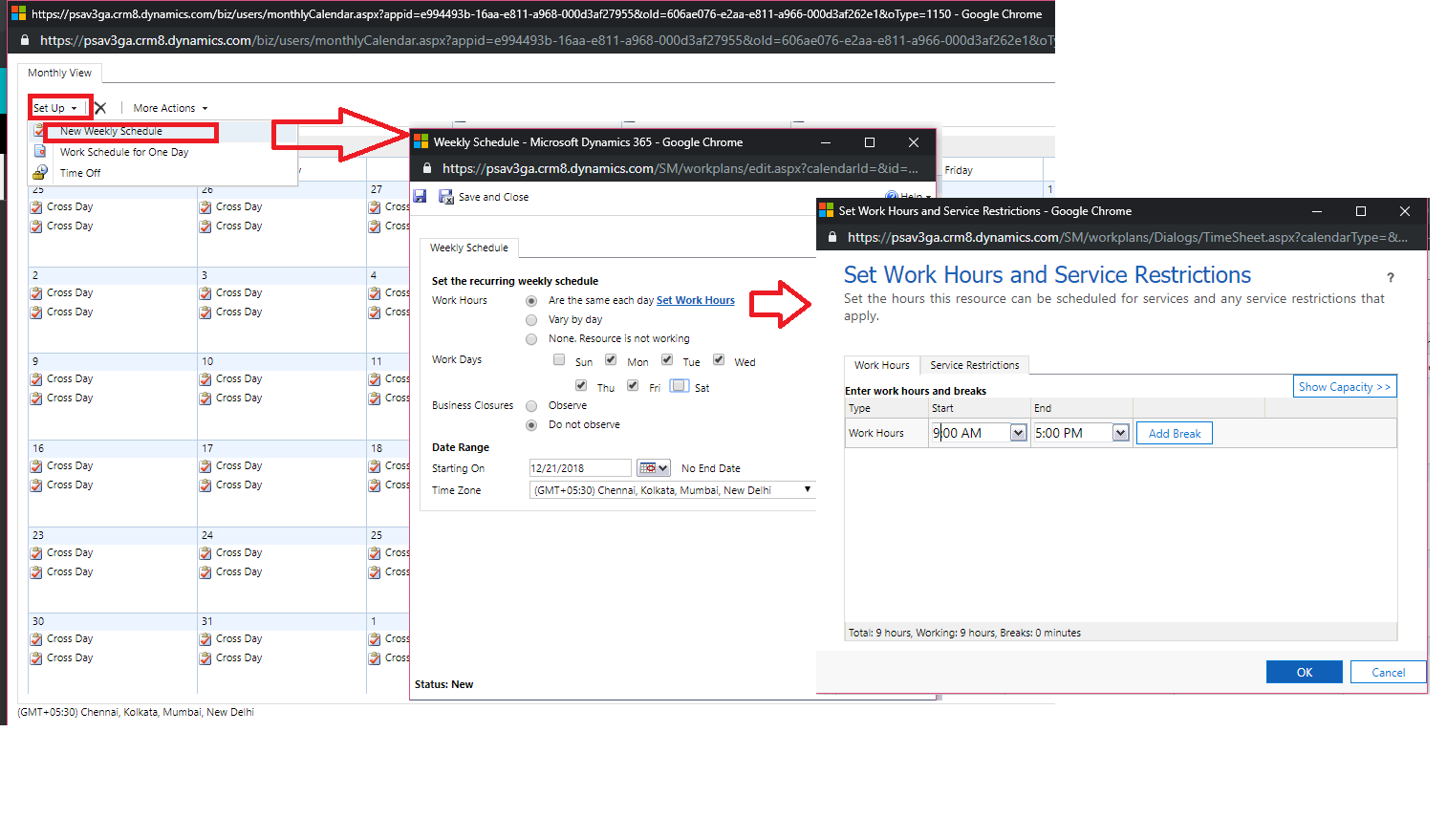1447x840 pixels.
Task: Click the first Cross Day clipboard icon under day 17
Action: coord(205,466)
